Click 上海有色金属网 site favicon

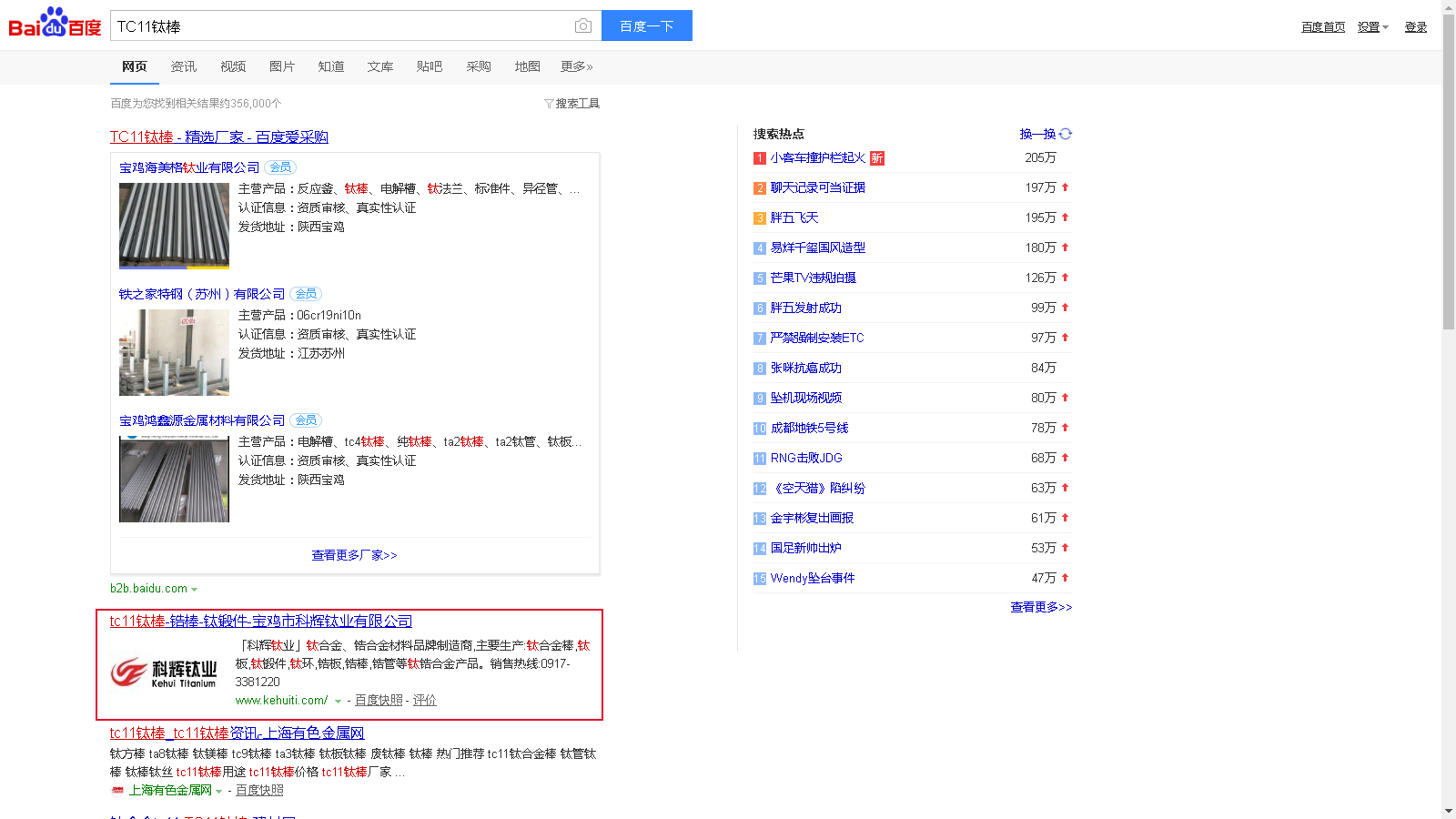[x=117, y=790]
